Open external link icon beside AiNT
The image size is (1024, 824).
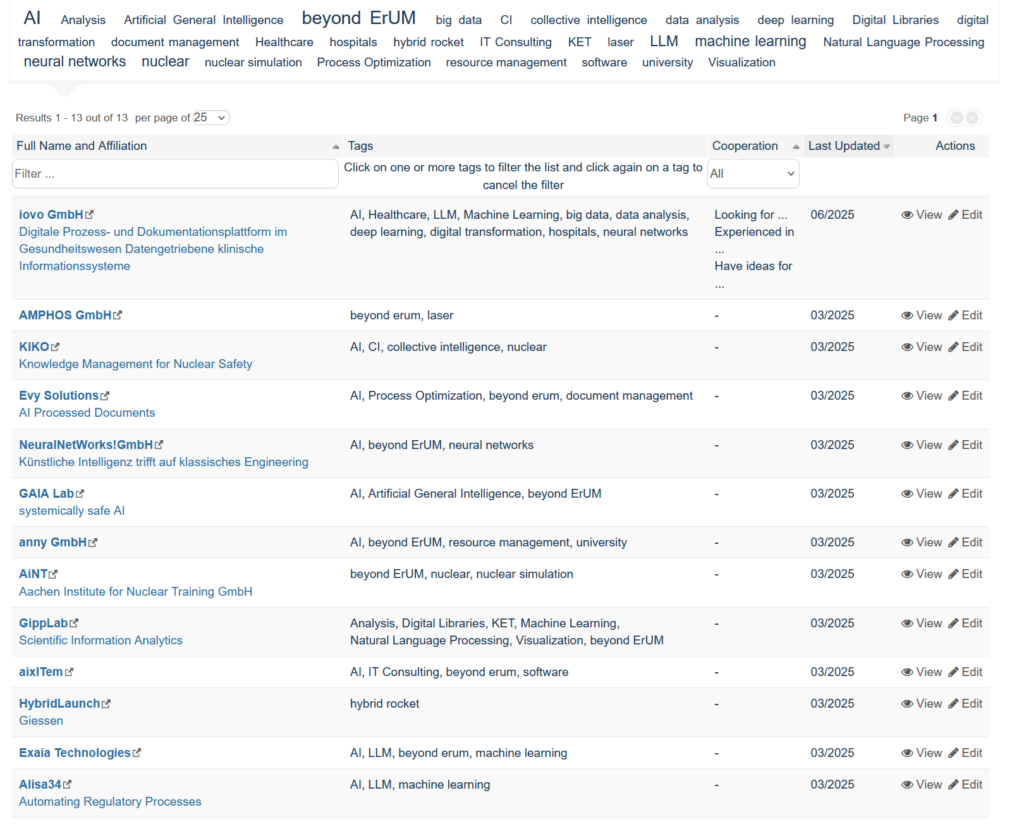(x=54, y=575)
